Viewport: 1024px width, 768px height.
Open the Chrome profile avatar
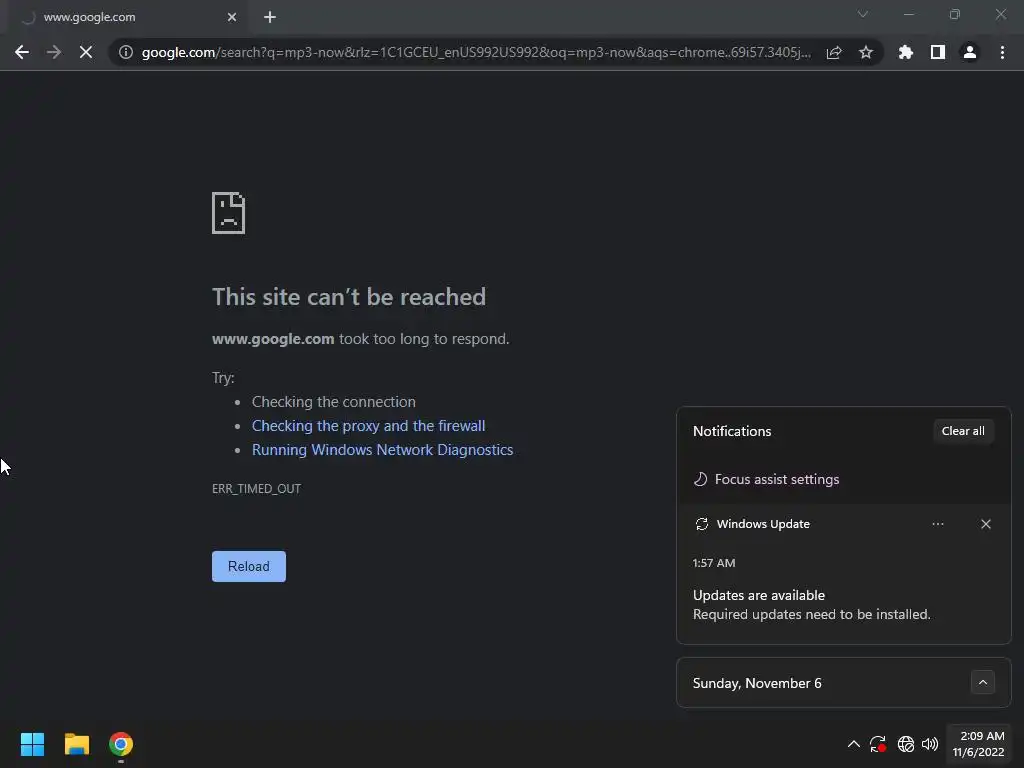coord(970,52)
